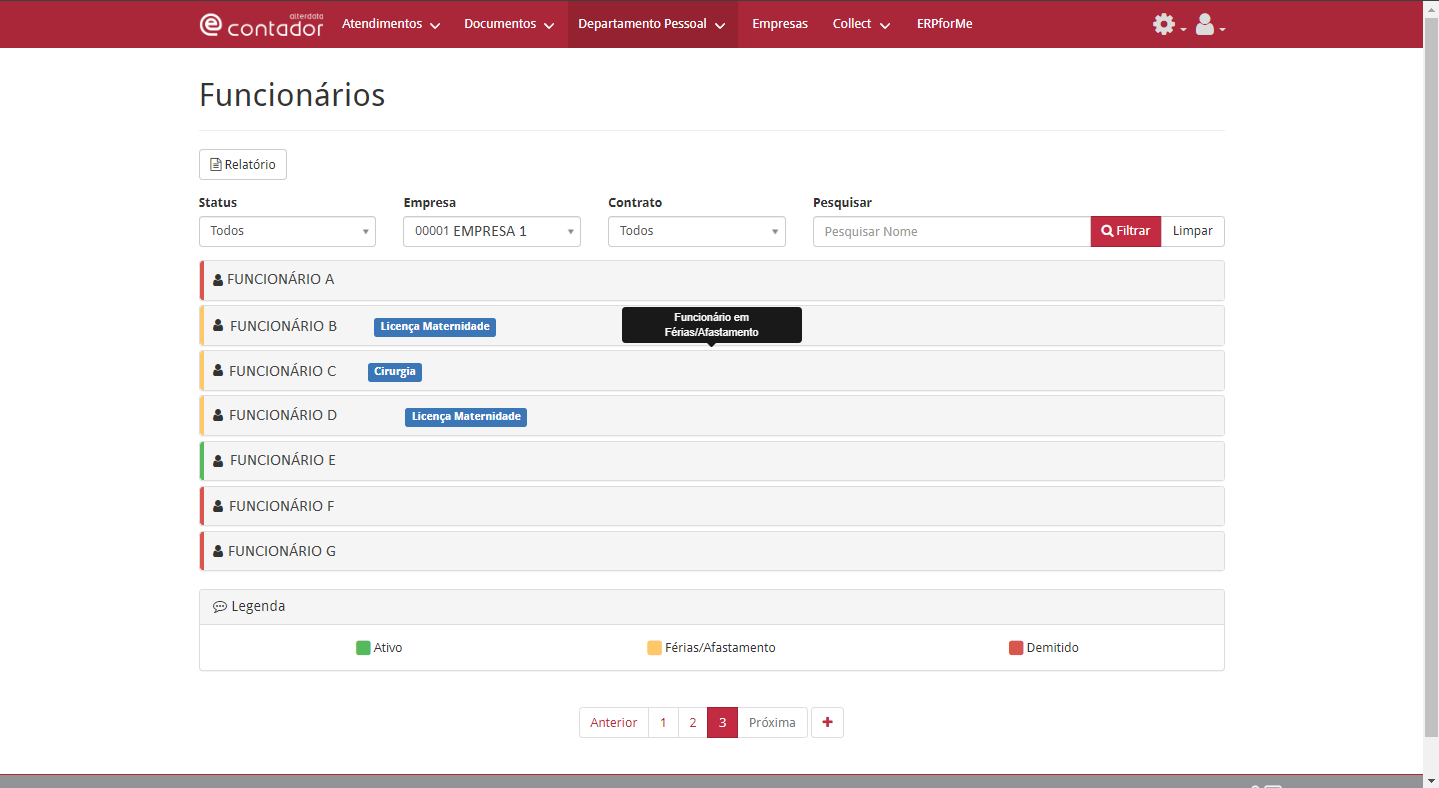This screenshot has height=788, width=1439.
Task: Click the Pesquisar Nome search field
Action: click(951, 231)
